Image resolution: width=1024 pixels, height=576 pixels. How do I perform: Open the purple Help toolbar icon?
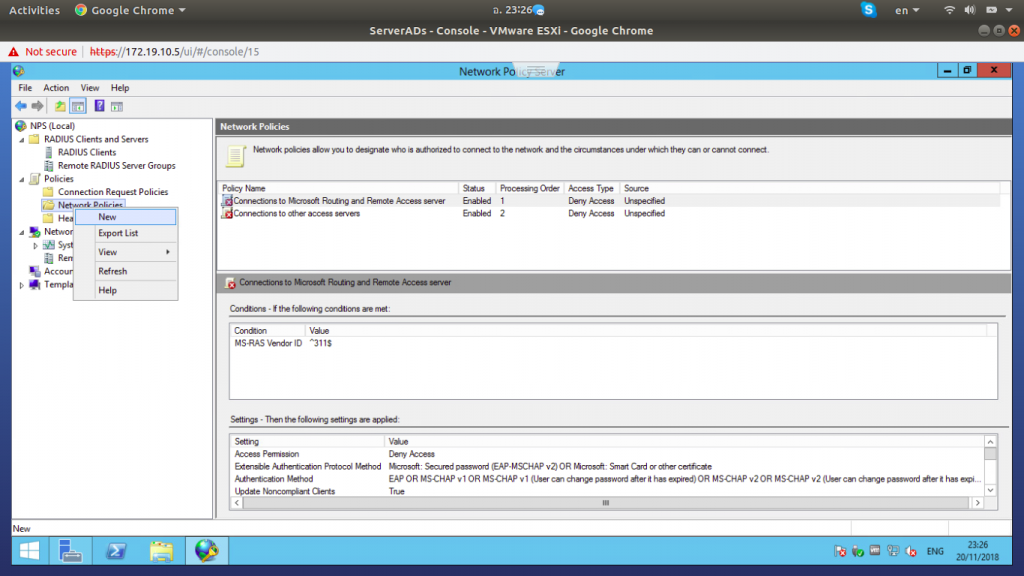point(99,106)
